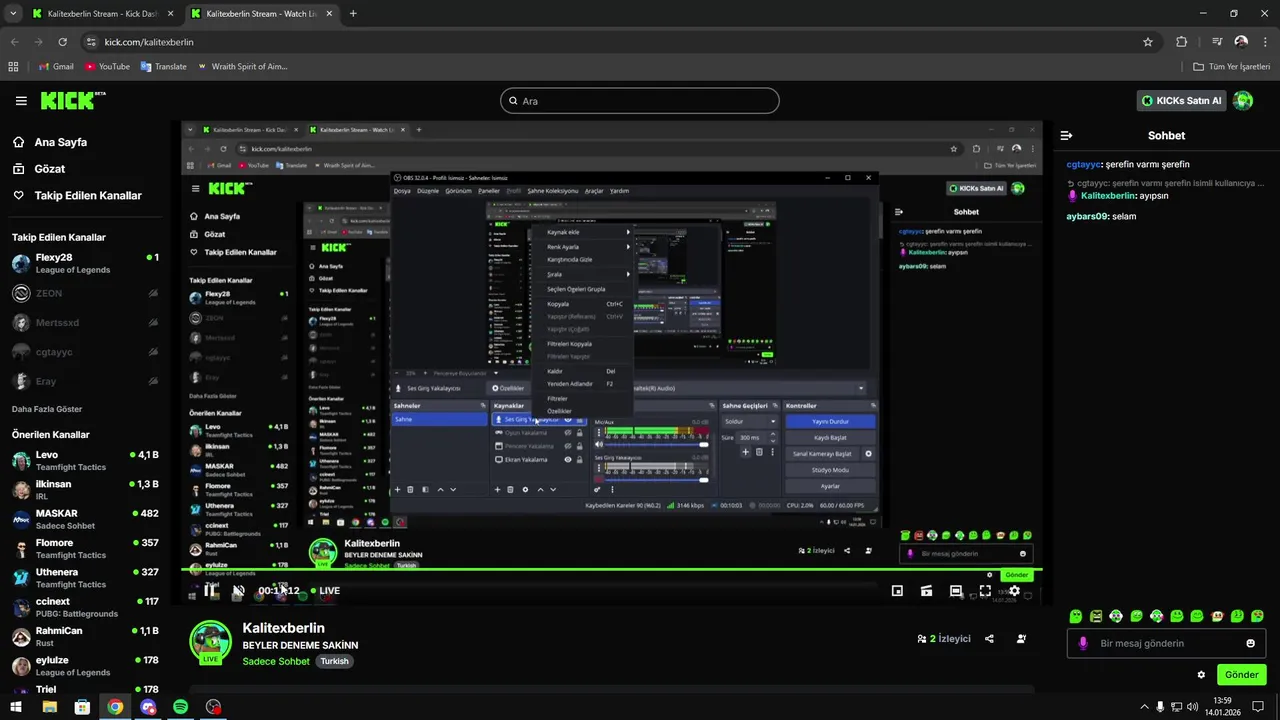The width and height of the screenshot is (1280, 720).
Task: Click Kalitexberlin name in chat message
Action: click(1108, 196)
